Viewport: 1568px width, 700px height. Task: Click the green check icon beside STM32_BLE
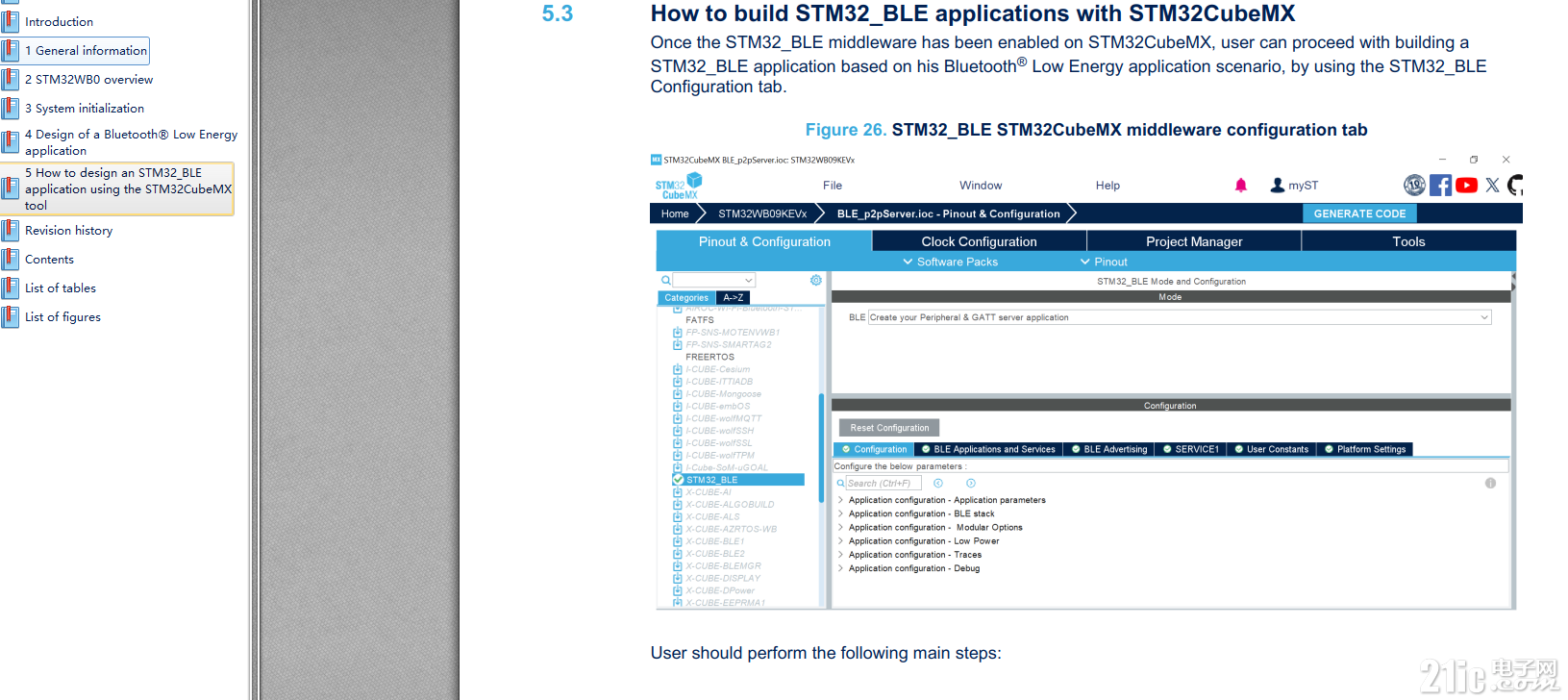coord(678,479)
